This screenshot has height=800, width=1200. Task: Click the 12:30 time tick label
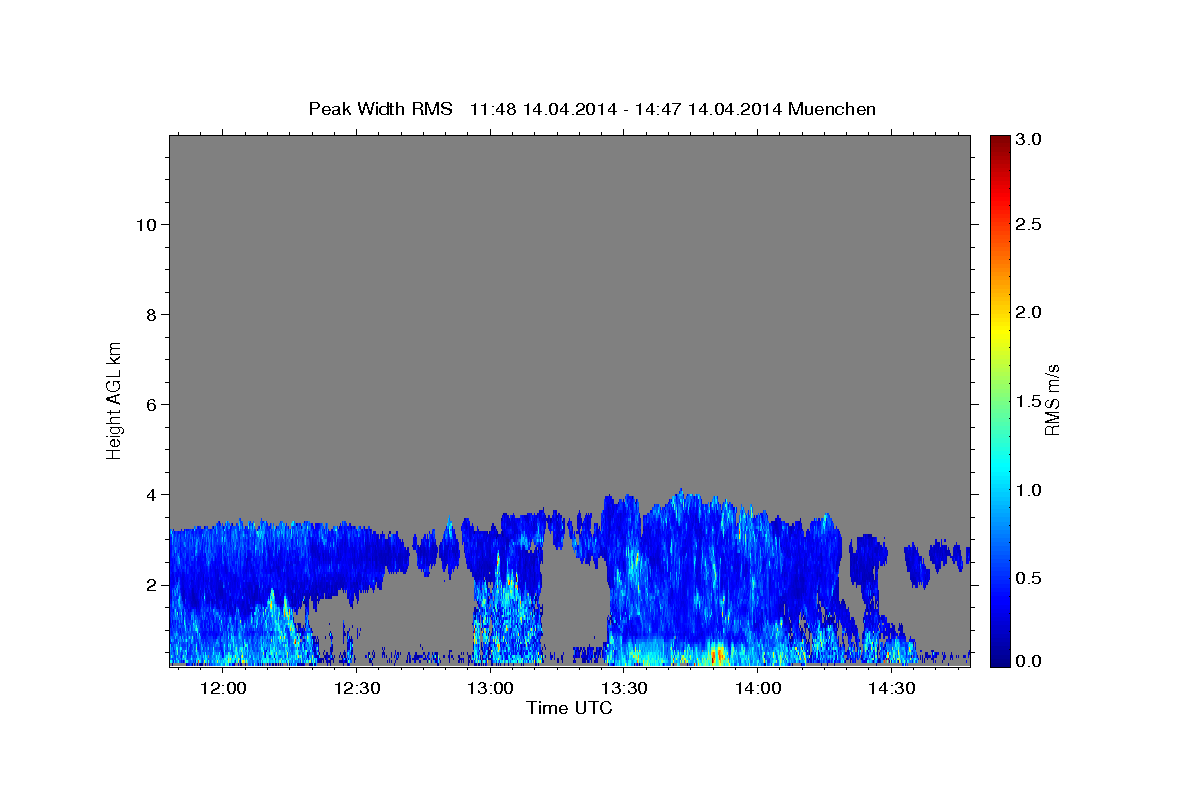point(357,689)
